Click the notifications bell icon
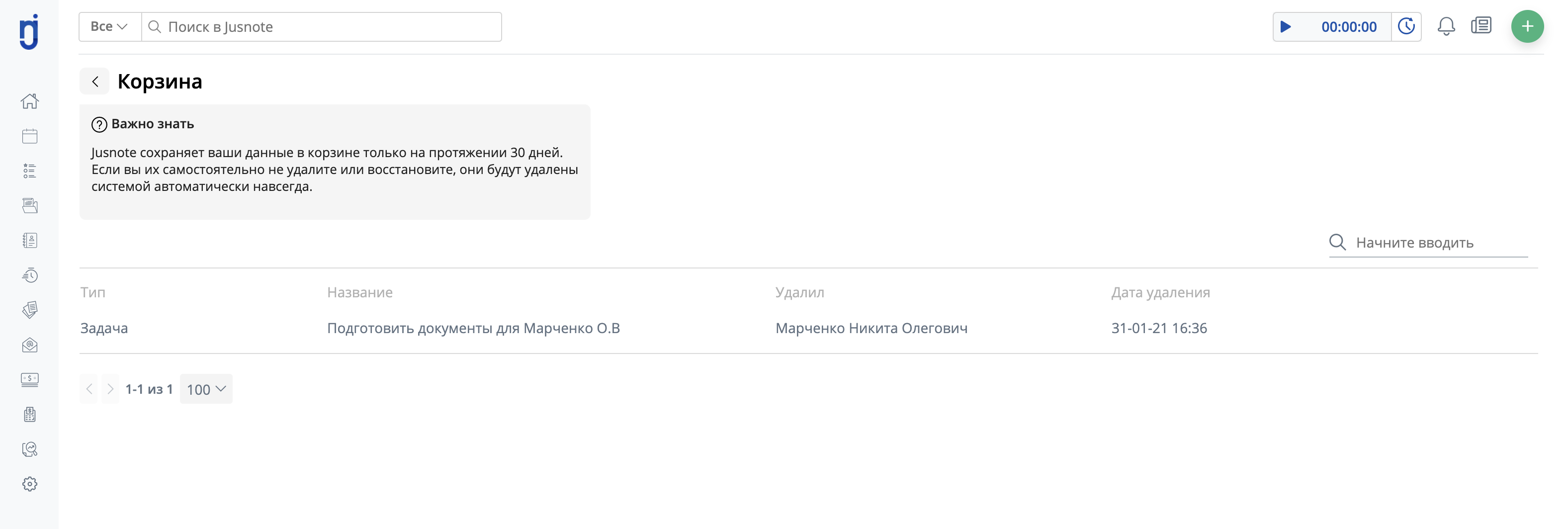The image size is (1568, 529). click(x=1446, y=27)
